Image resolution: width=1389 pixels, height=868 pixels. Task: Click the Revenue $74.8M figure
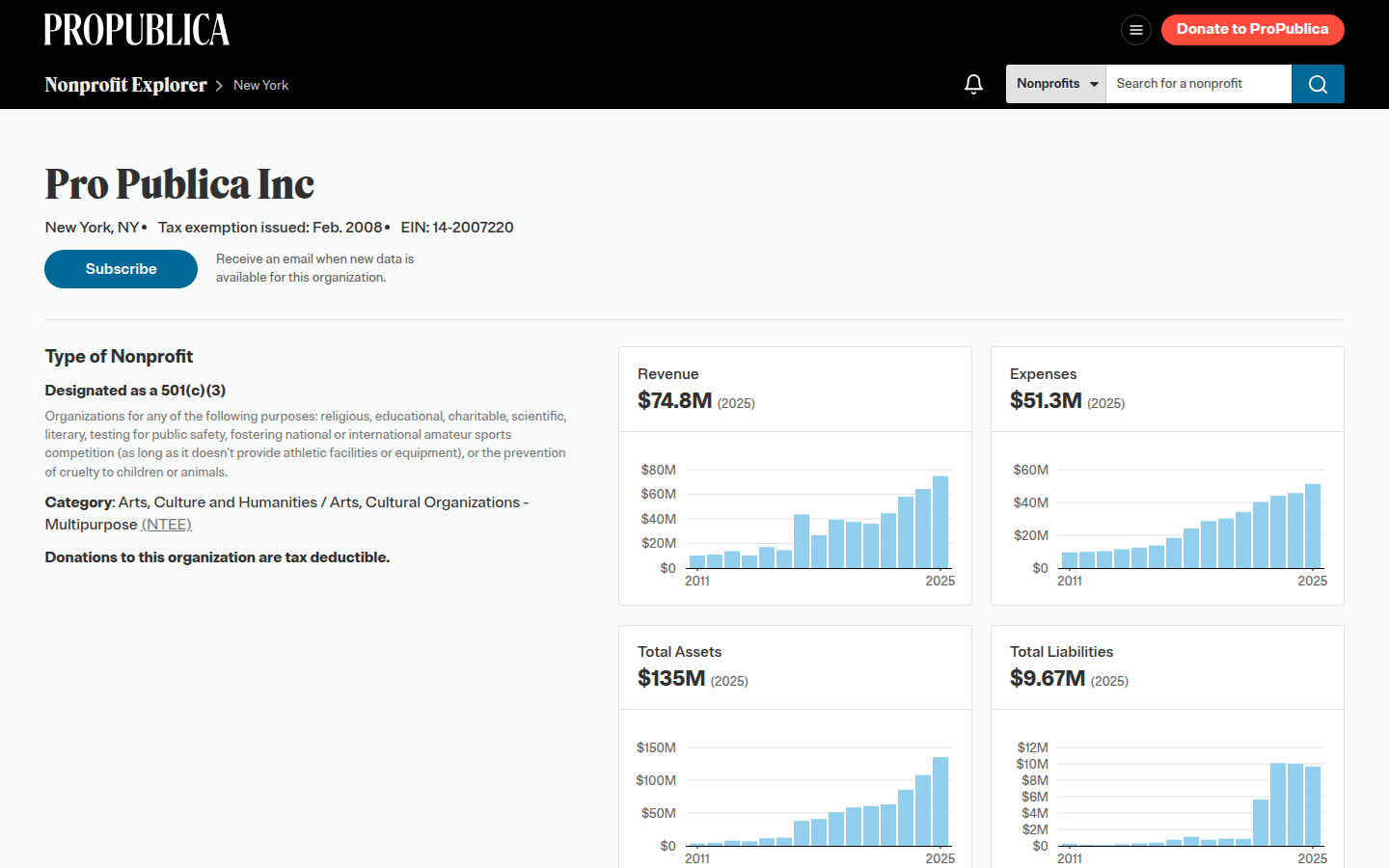674,400
